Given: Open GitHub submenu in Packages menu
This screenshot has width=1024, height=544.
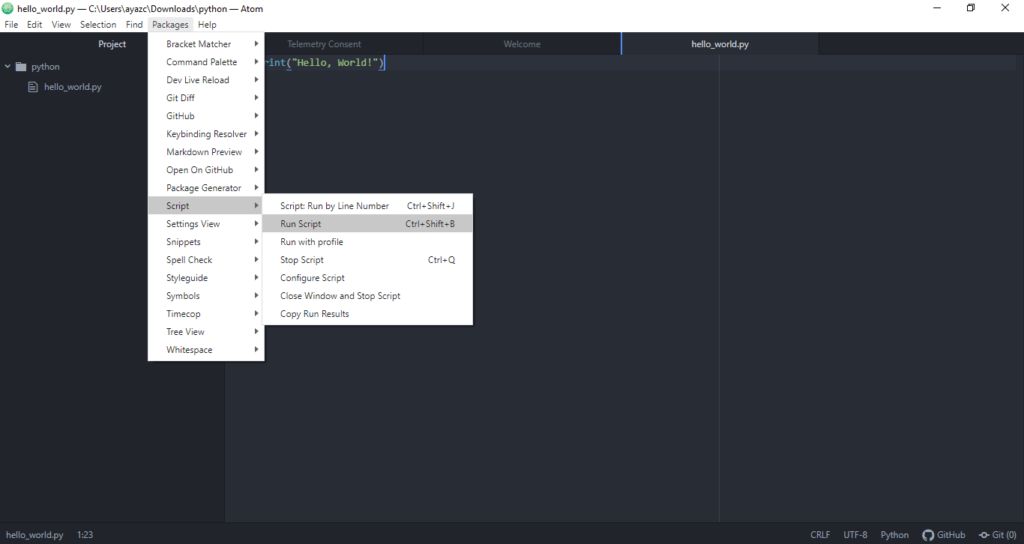Looking at the screenshot, I should coord(206,116).
